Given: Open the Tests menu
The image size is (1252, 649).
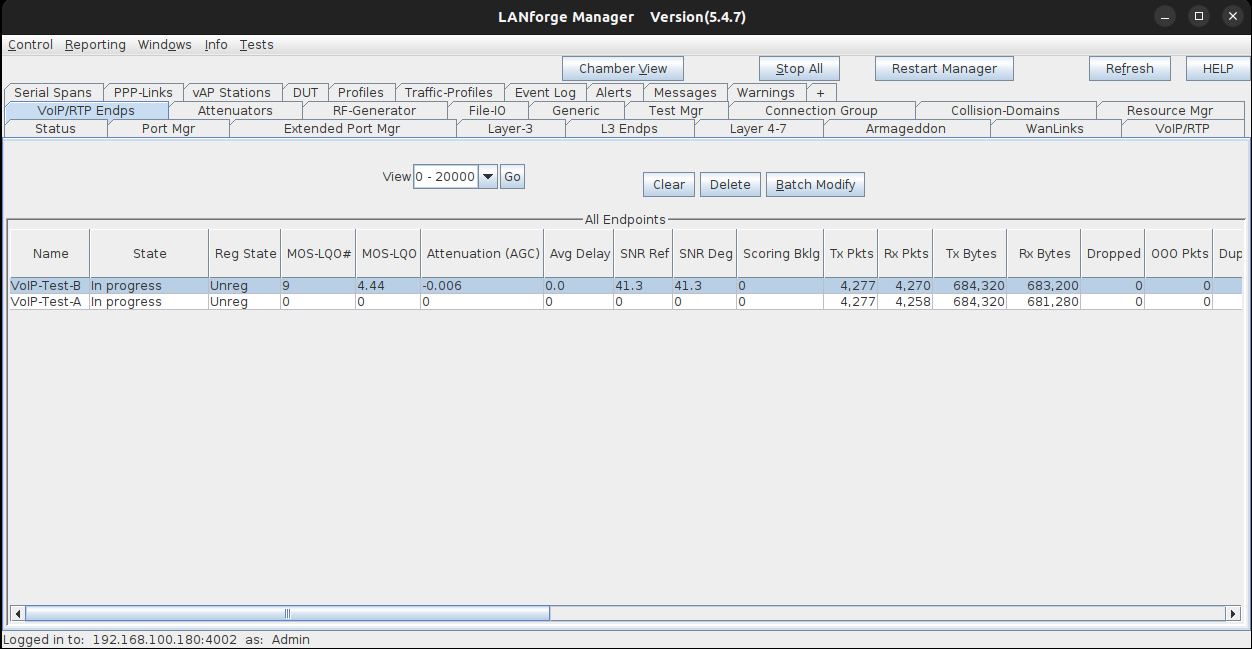Looking at the screenshot, I should click(x=256, y=45).
